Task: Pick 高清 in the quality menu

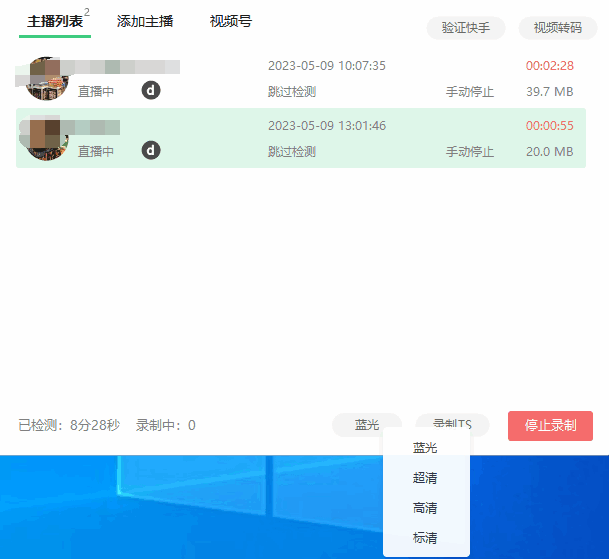Action: click(425, 508)
